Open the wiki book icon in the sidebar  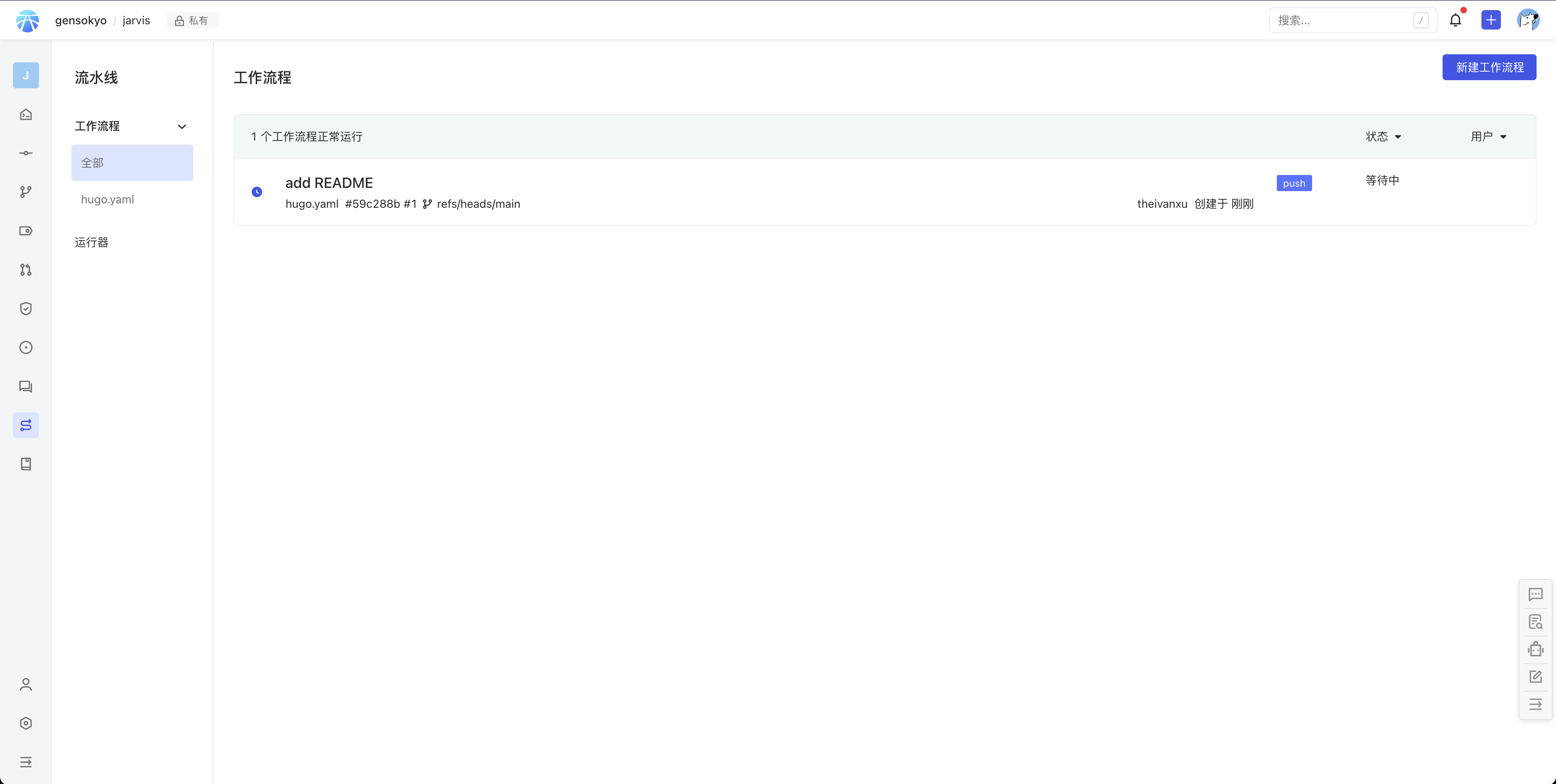pos(26,464)
